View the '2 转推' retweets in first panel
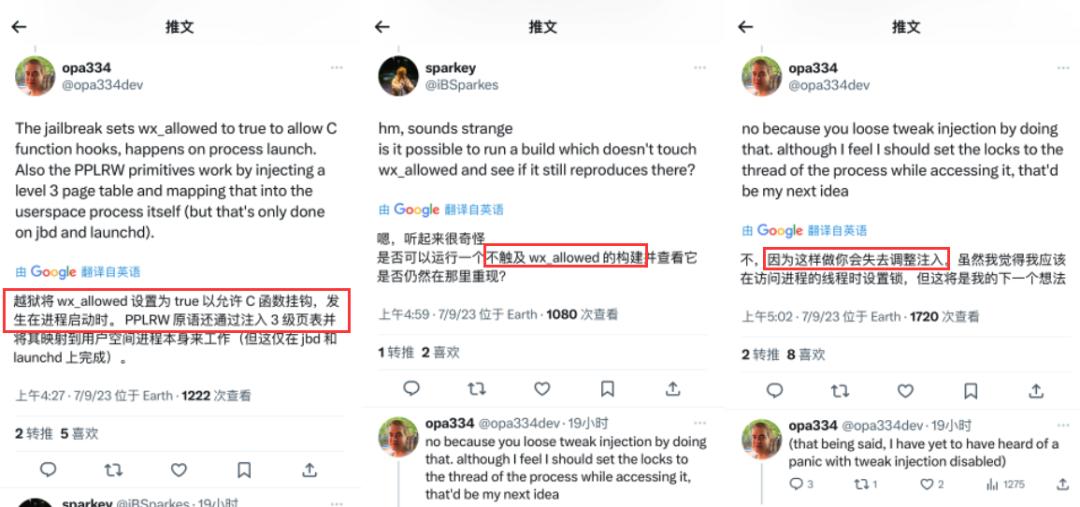Image resolution: width=1080 pixels, height=507 pixels. click(x=34, y=433)
